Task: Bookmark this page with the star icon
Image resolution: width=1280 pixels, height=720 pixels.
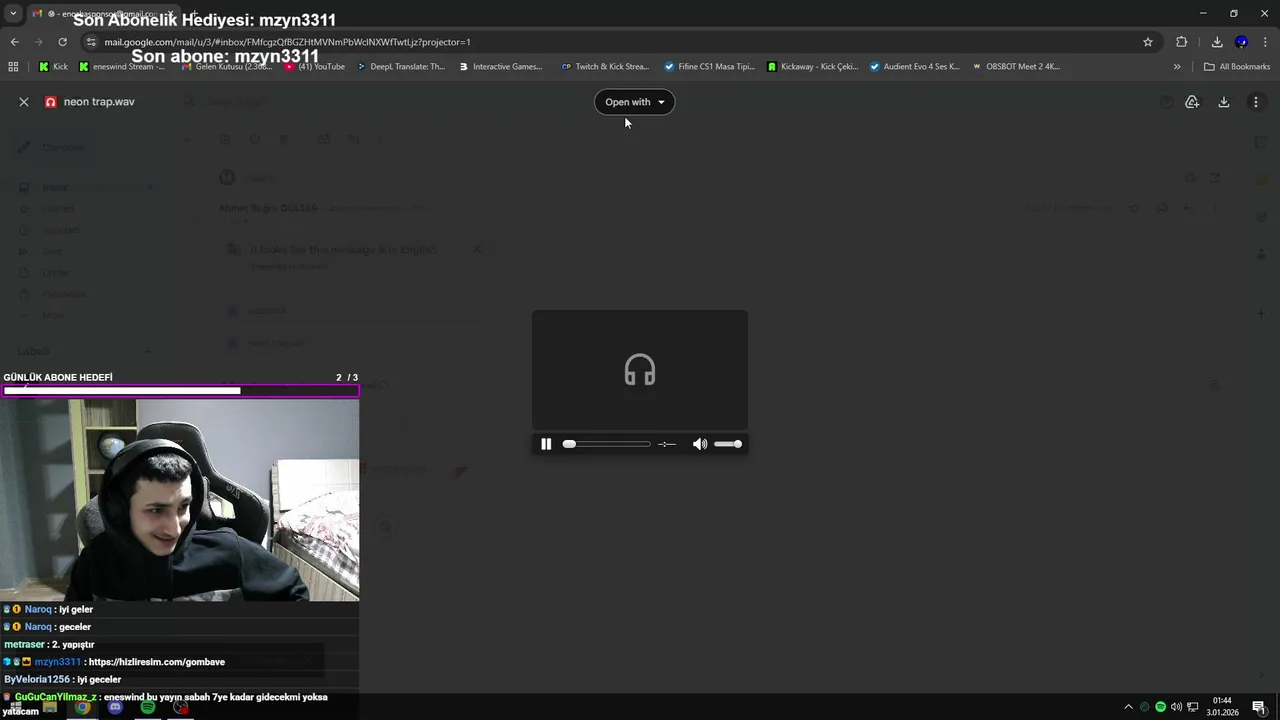Action: (1148, 42)
